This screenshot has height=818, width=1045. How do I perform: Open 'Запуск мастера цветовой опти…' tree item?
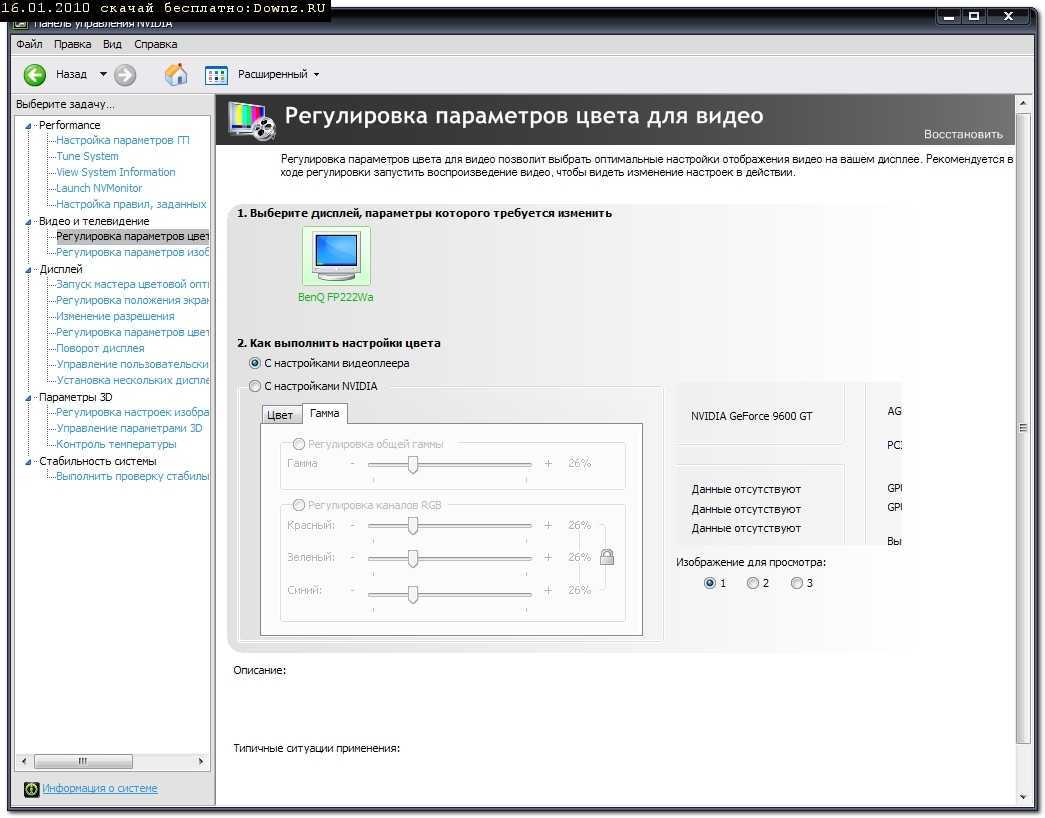[x=133, y=284]
